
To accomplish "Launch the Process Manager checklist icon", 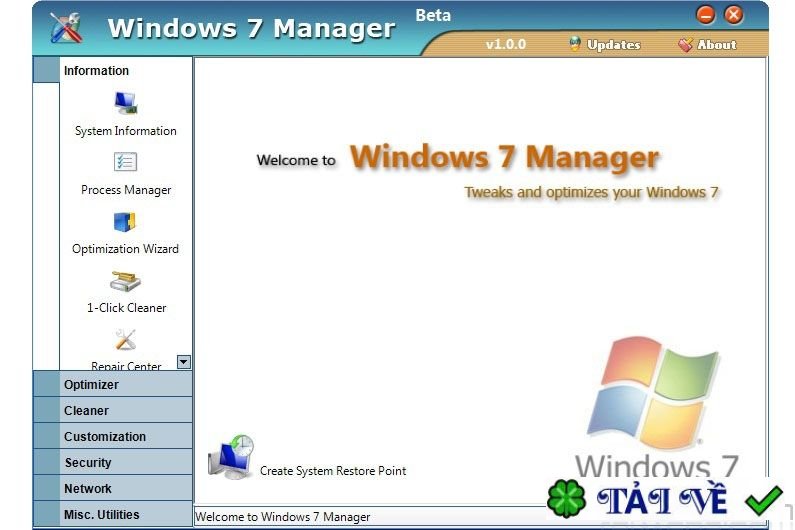I will click(x=125, y=162).
